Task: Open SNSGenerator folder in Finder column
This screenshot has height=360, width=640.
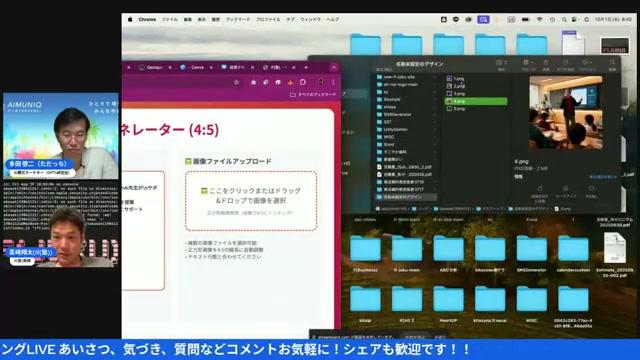Action: point(405,114)
